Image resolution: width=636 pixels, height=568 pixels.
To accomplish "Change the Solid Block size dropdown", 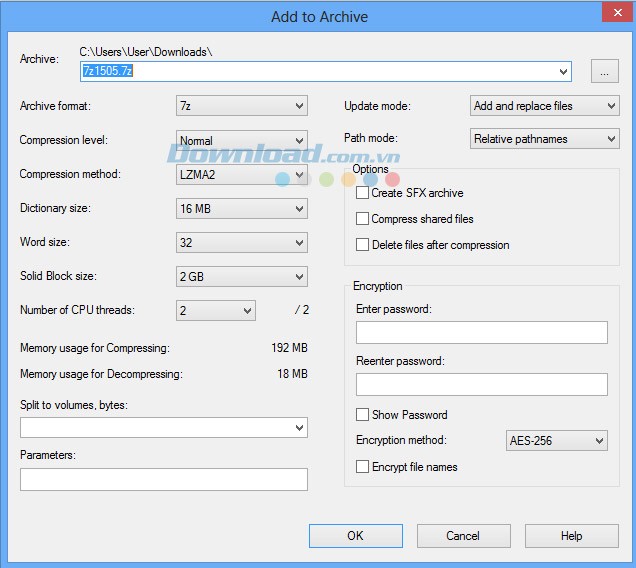I will pyautogui.click(x=241, y=277).
